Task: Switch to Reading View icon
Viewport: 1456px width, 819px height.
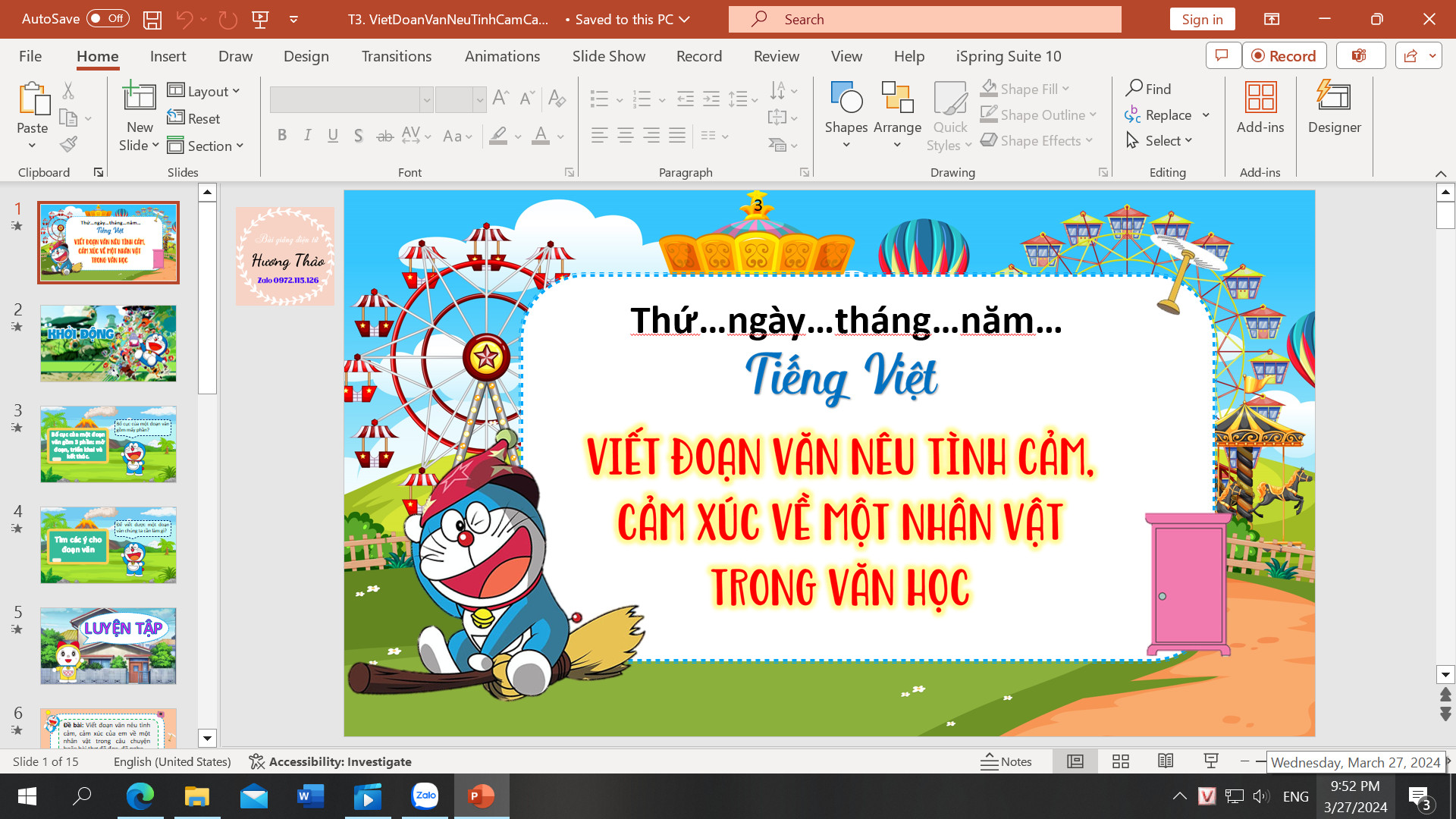Action: pos(1166,761)
